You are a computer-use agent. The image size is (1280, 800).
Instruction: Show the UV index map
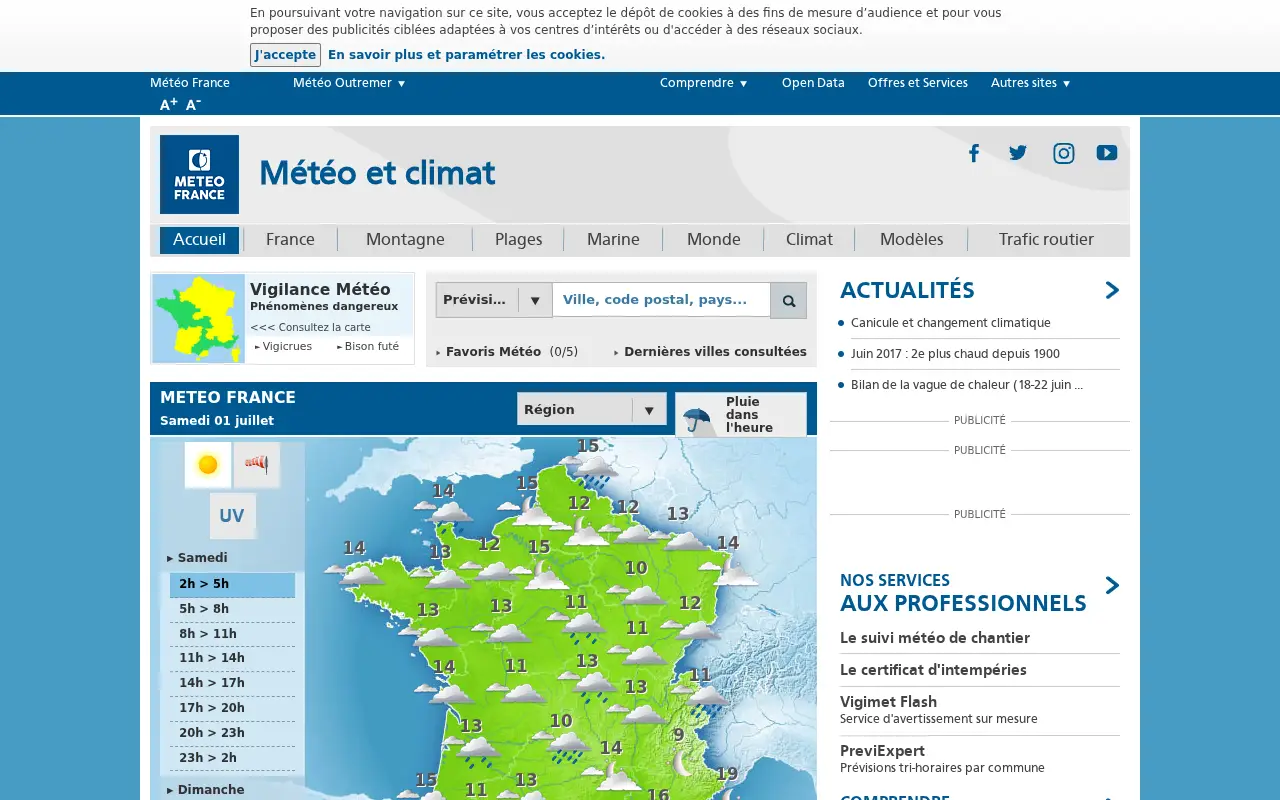coord(232,516)
